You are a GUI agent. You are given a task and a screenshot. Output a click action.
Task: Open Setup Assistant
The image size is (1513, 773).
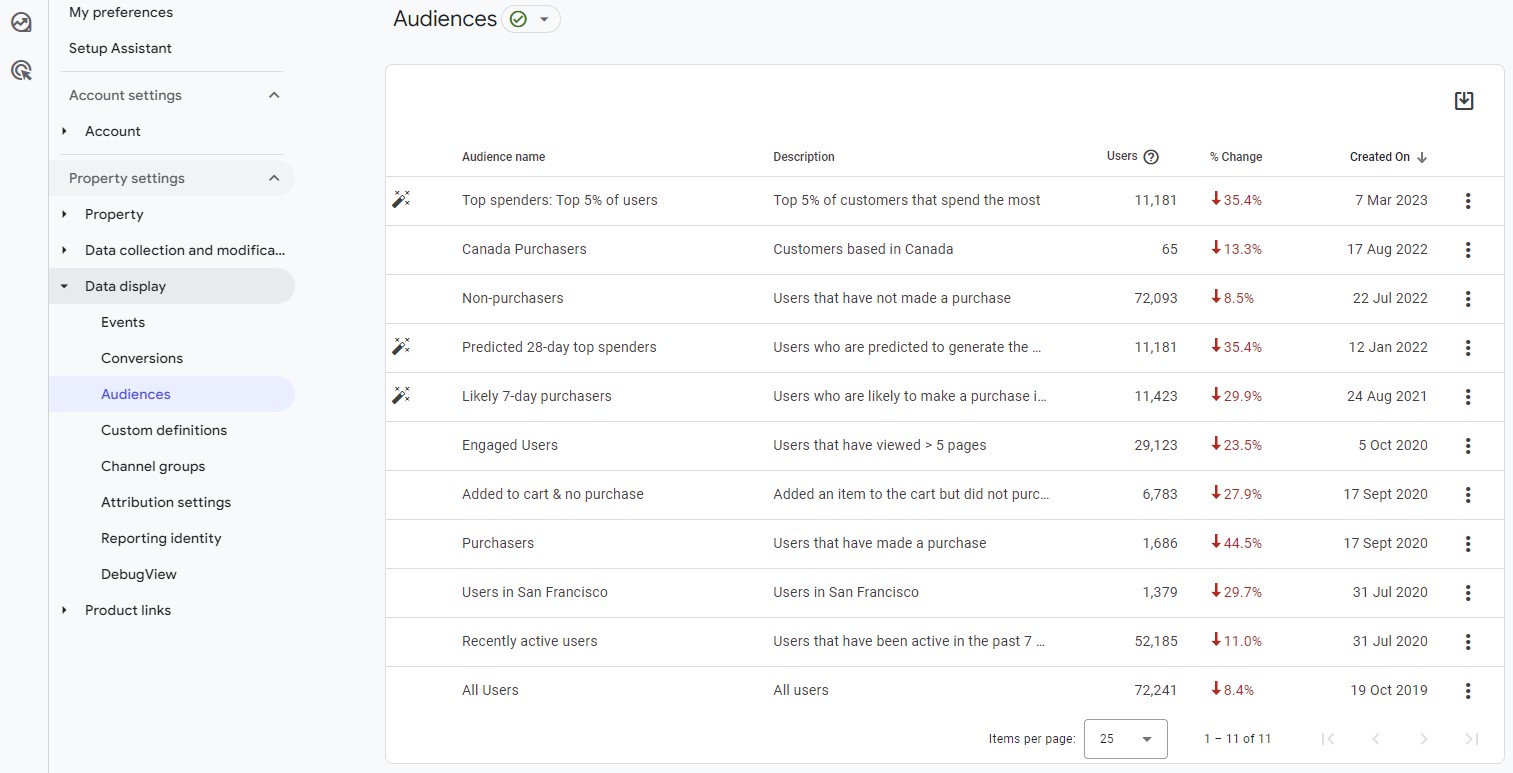120,48
